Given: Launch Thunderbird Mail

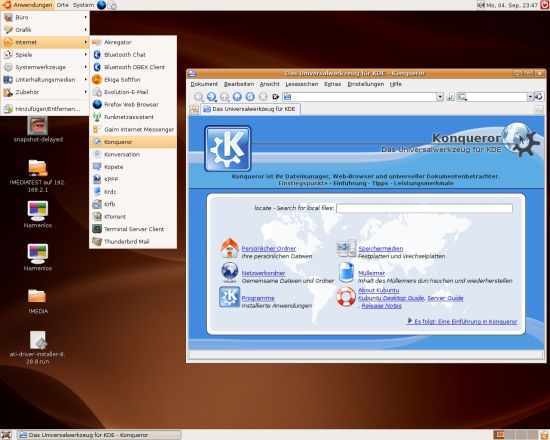Looking at the screenshot, I should click(x=133, y=242).
